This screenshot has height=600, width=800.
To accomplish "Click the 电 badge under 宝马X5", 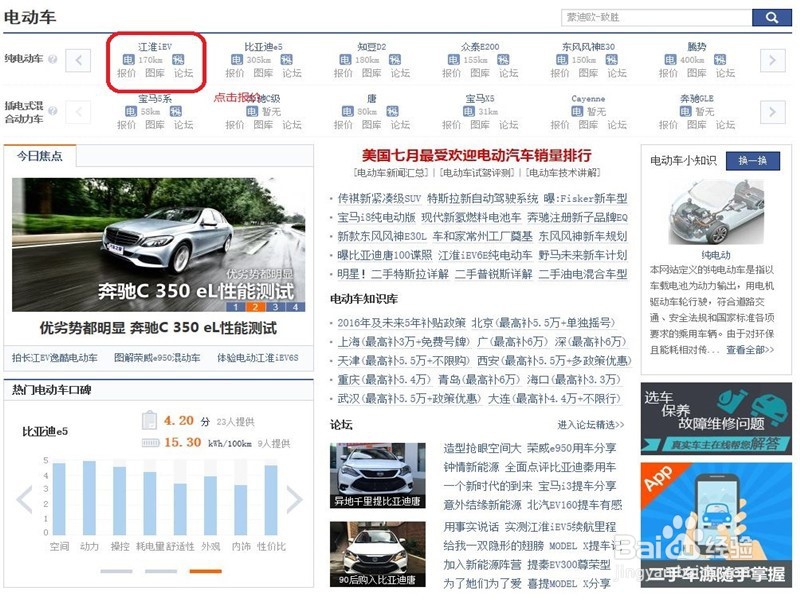I will pyautogui.click(x=469, y=111).
